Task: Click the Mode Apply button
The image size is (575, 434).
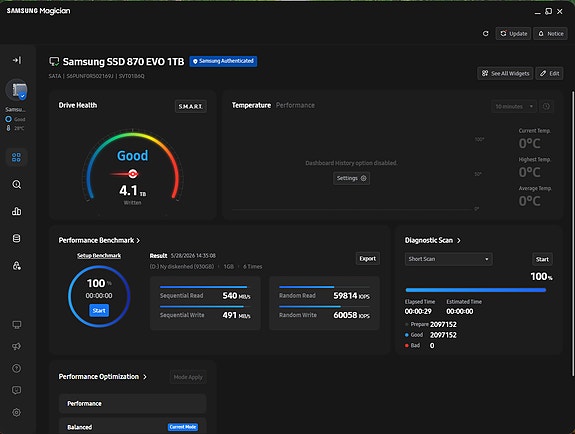Action: 188,377
